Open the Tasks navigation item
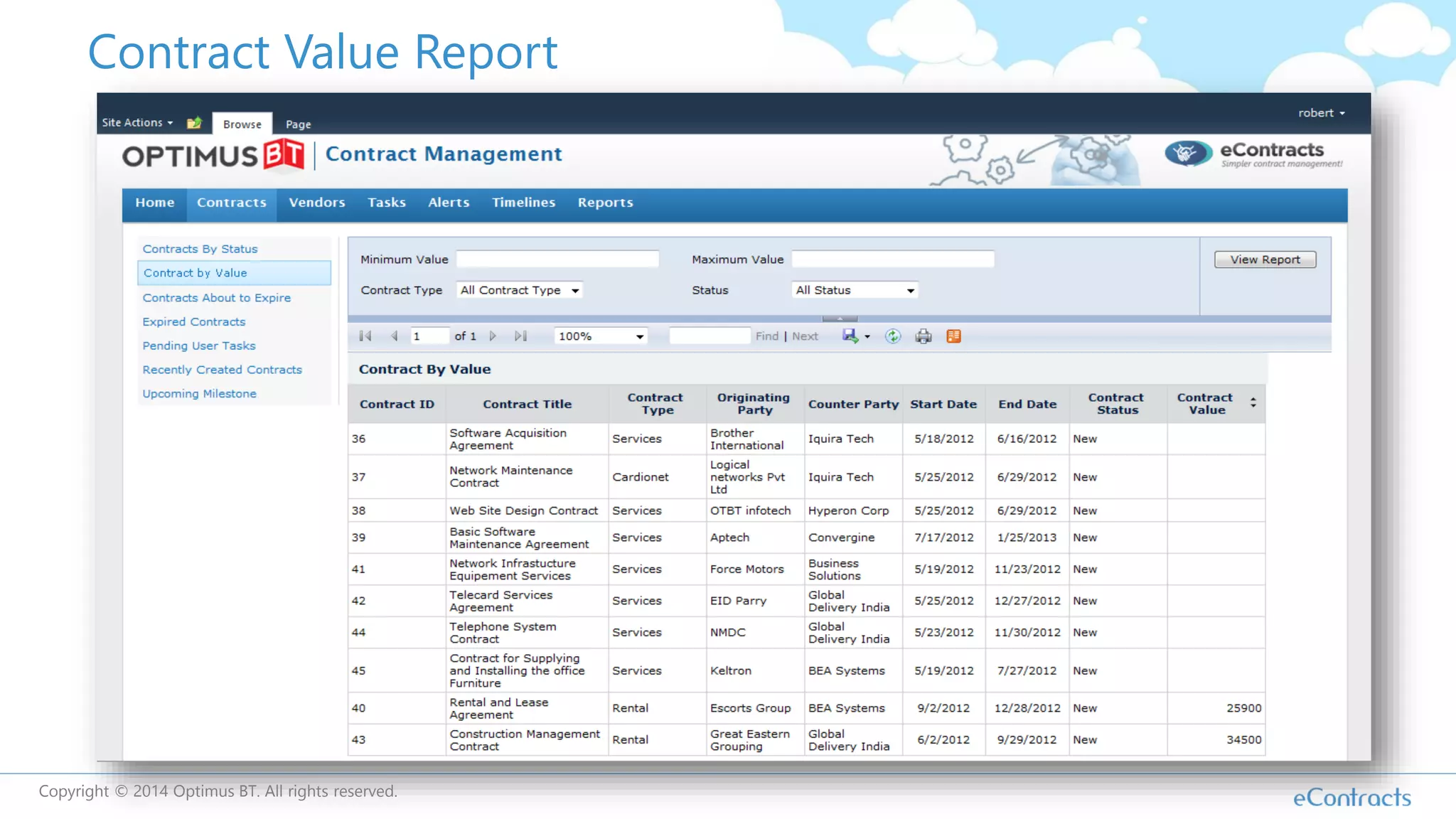 [387, 203]
